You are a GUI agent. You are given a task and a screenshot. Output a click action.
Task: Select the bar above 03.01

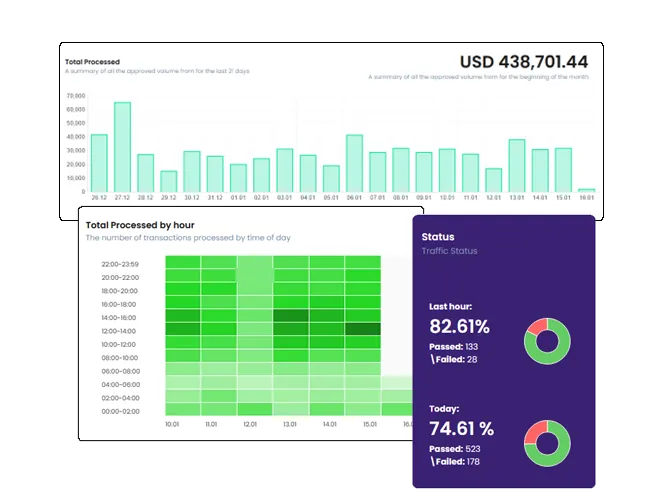[x=285, y=171]
